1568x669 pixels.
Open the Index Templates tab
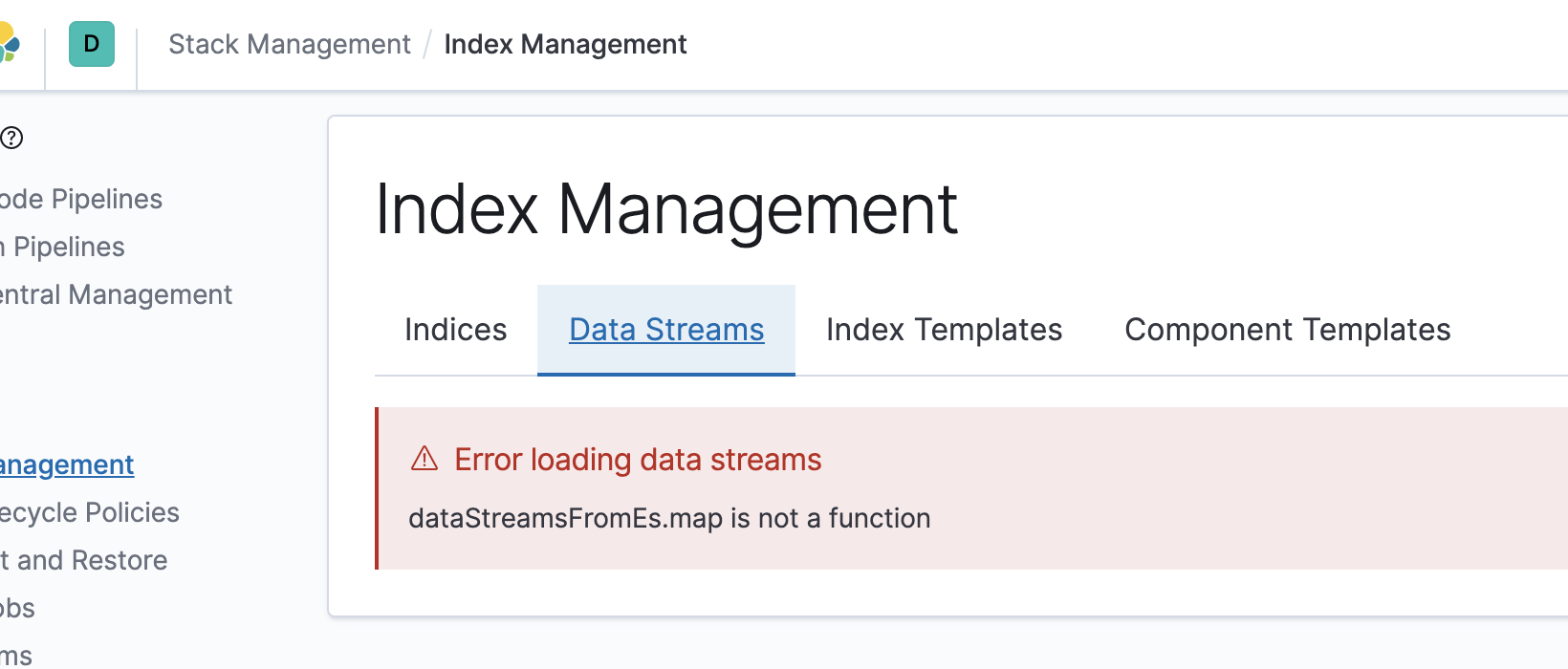pyautogui.click(x=944, y=329)
